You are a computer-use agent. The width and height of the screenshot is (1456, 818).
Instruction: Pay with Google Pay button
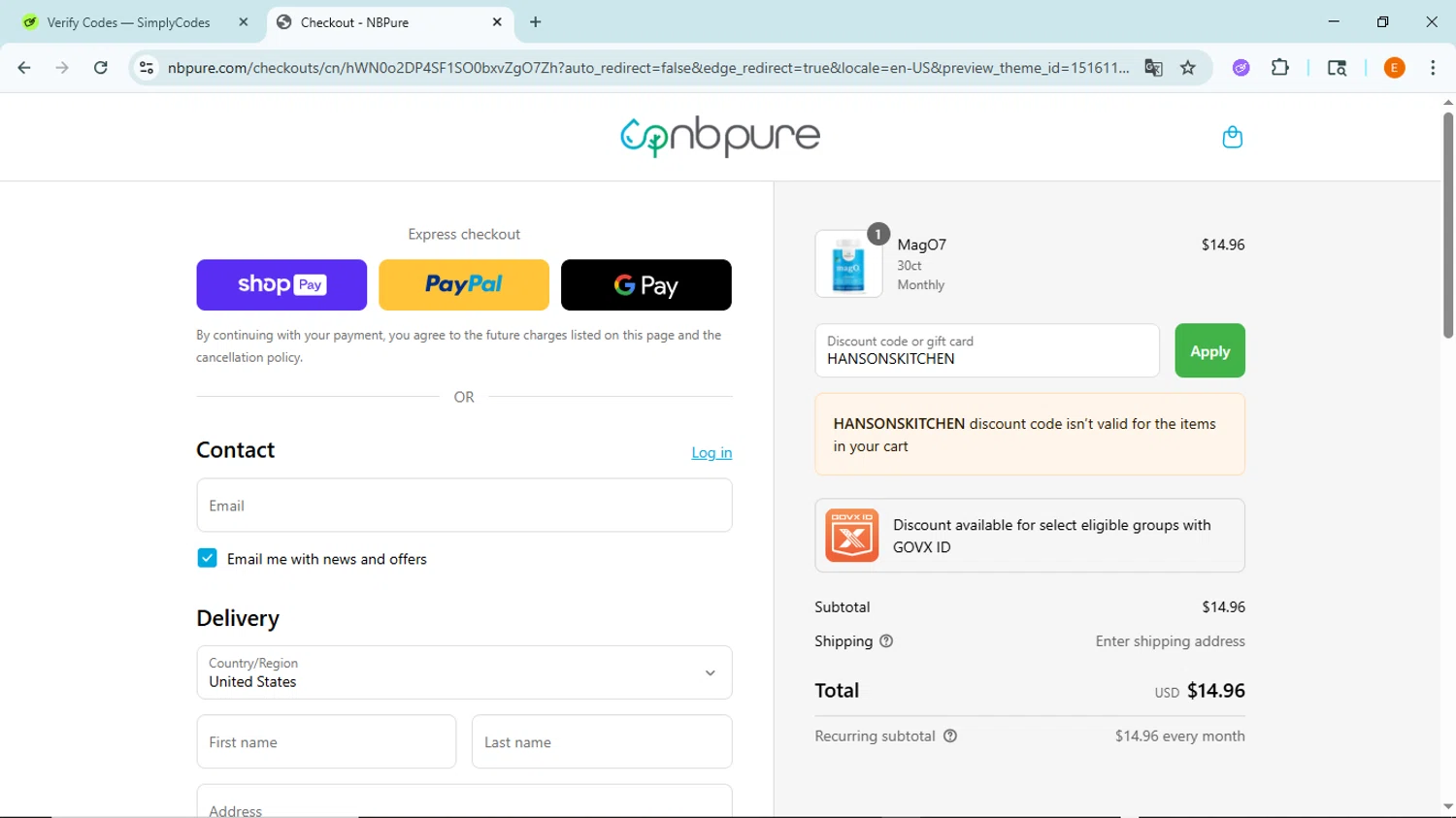point(646,285)
